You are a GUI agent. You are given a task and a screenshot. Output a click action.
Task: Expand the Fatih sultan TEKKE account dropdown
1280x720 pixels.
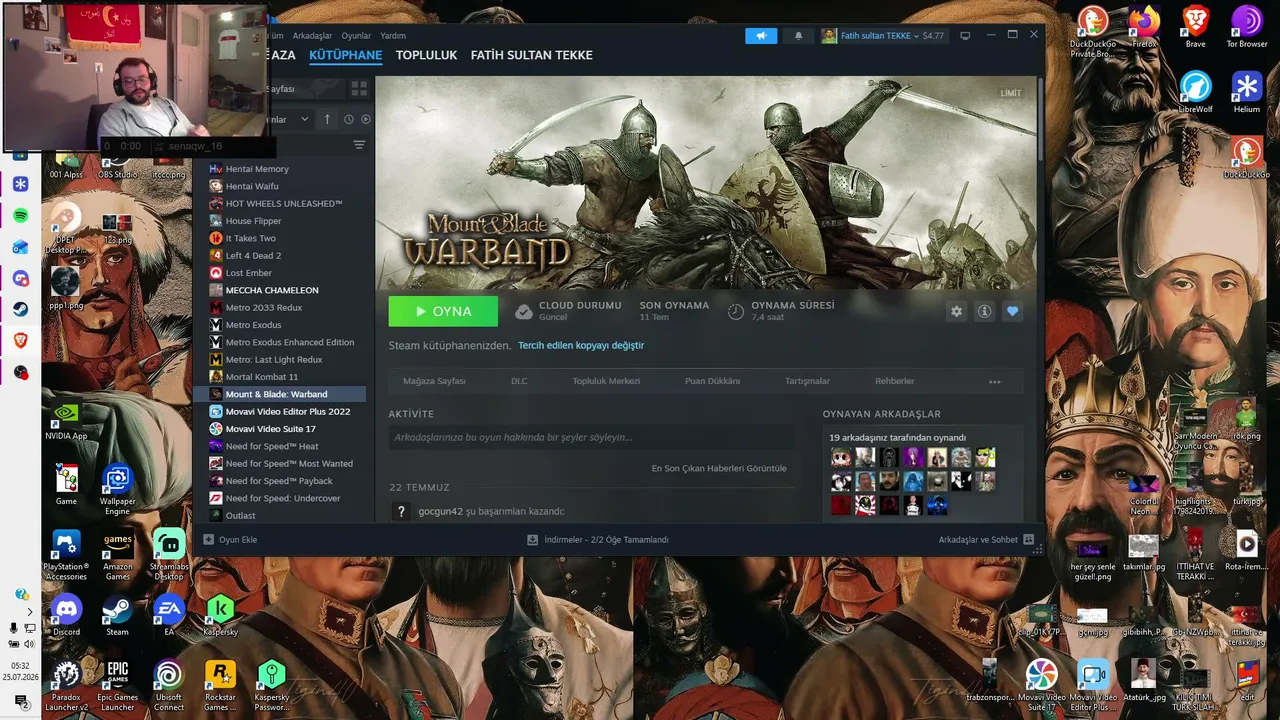point(882,36)
